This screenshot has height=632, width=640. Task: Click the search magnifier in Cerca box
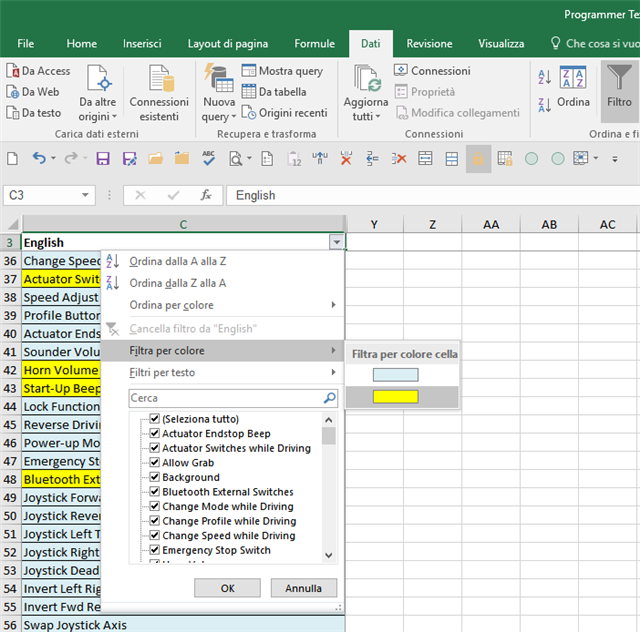point(330,398)
